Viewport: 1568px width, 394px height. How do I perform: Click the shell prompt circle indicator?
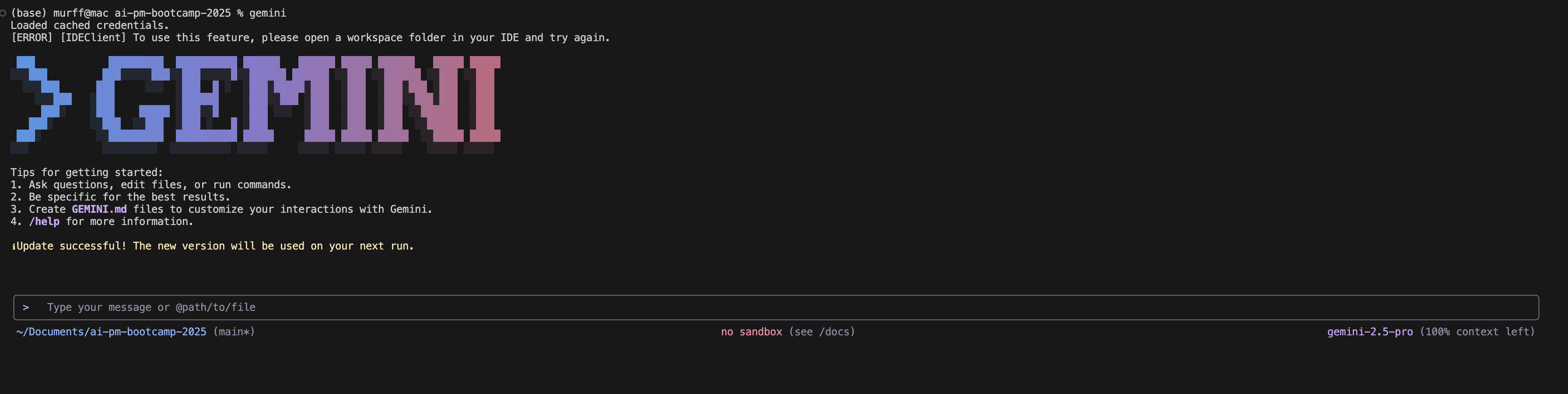coord(3,13)
